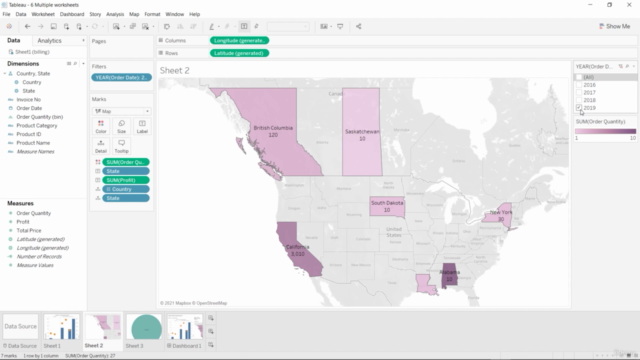Open the Tooltip mark card
This screenshot has width=640, height=360.
click(x=121, y=146)
